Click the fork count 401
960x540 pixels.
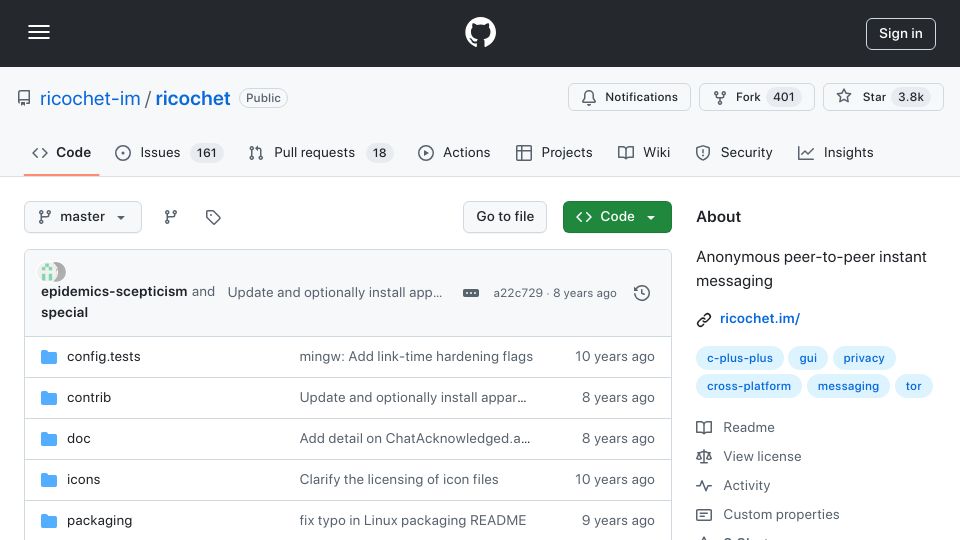(x=784, y=97)
